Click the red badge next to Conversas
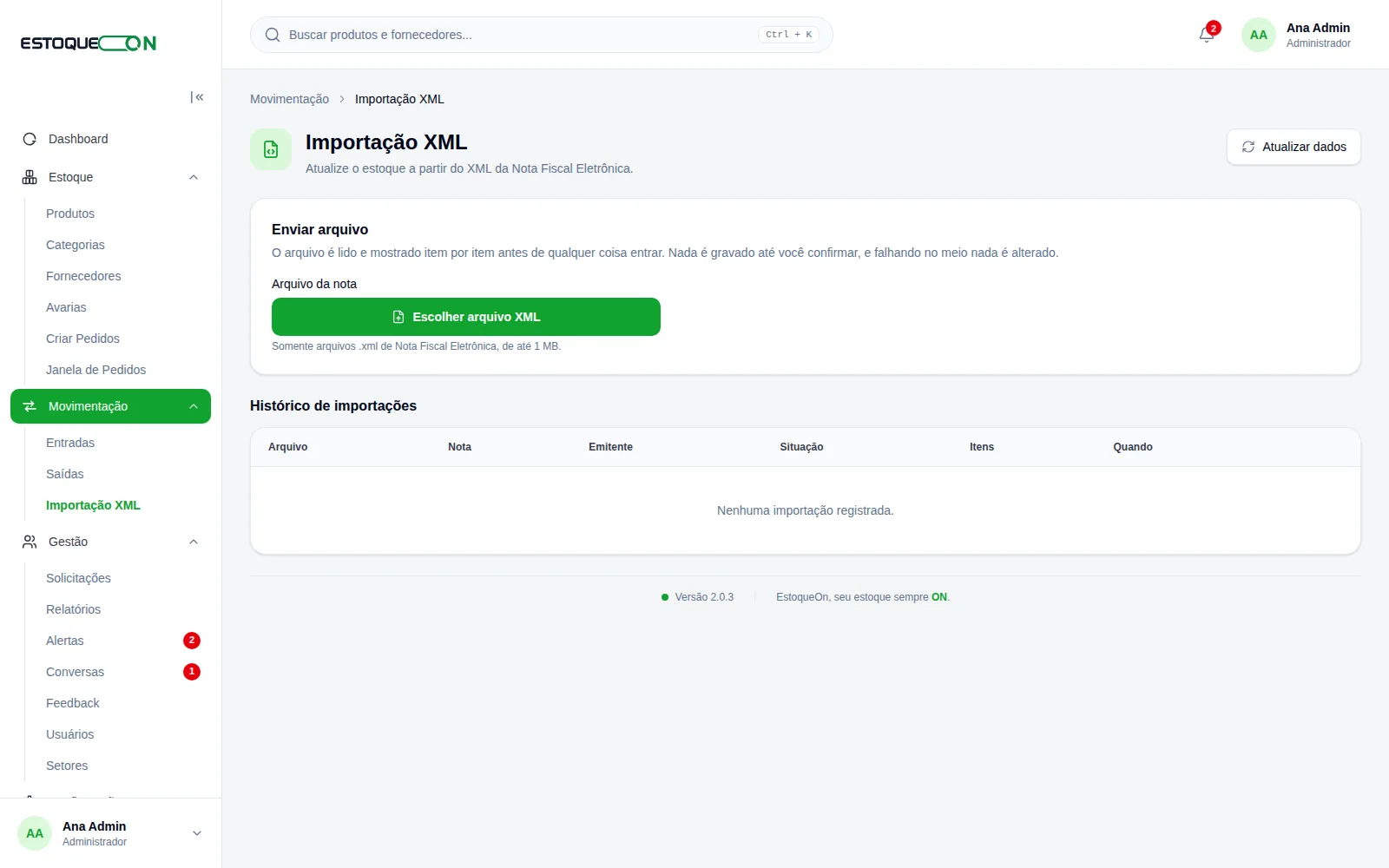This screenshot has width=1389, height=868. click(192, 672)
